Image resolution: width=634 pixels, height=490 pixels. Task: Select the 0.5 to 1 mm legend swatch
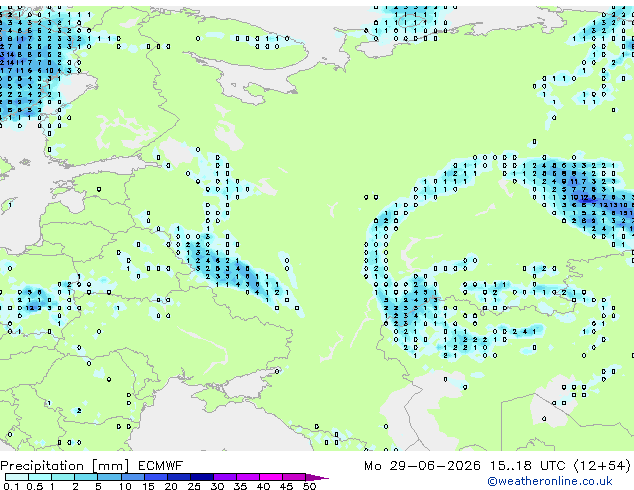40,477
